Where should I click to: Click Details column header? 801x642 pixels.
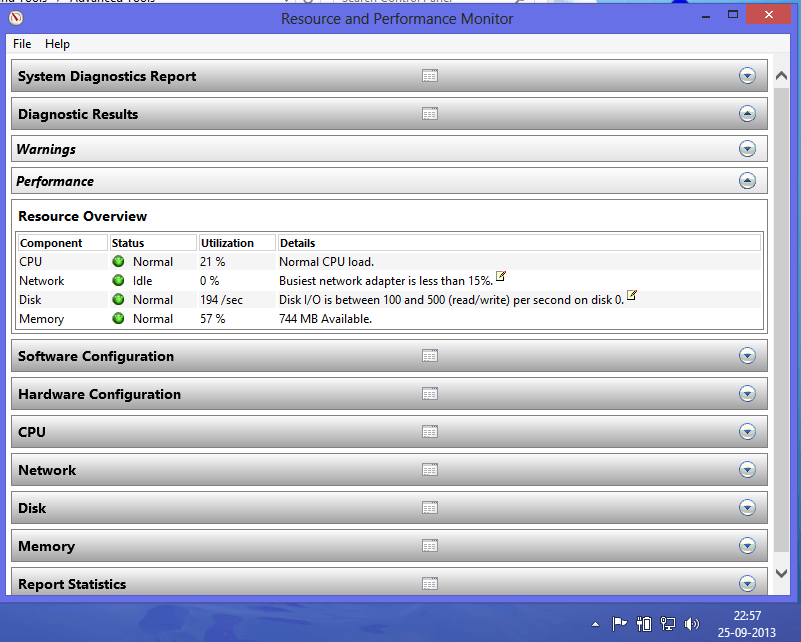pos(519,243)
